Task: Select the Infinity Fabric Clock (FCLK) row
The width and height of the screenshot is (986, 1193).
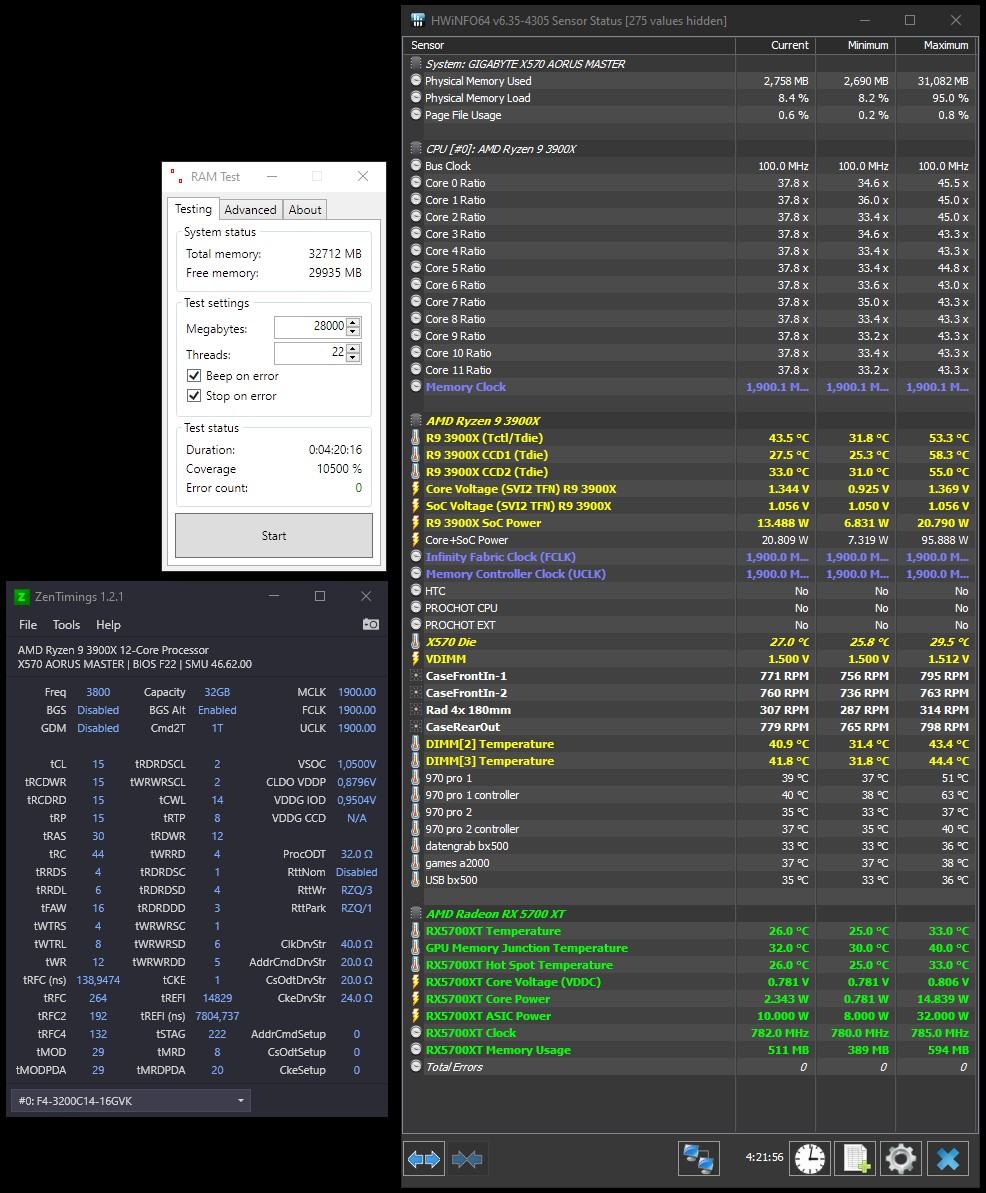Action: 689,556
